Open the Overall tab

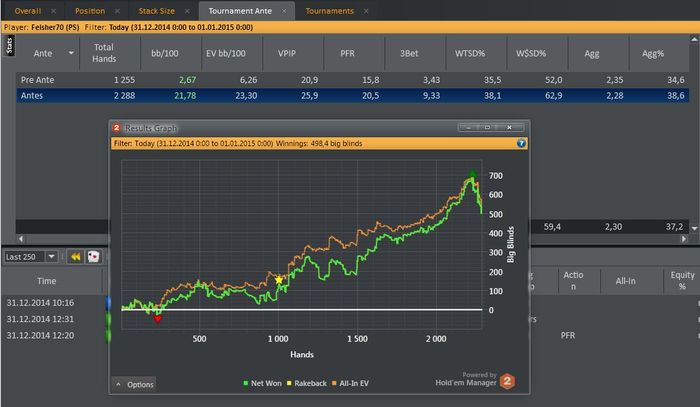27,11
